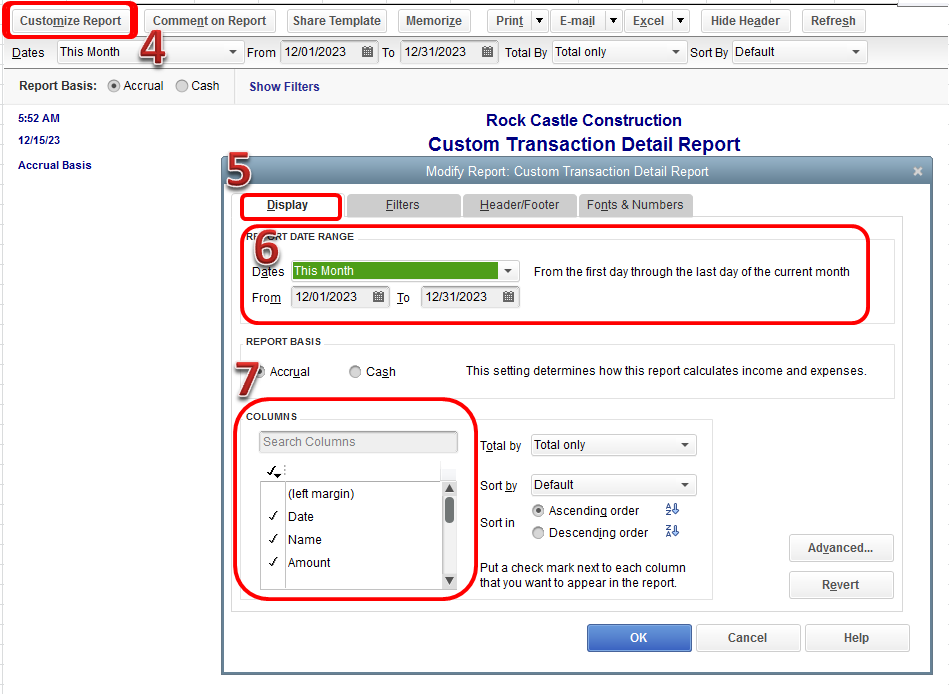Click the Customize Report button

click(70, 21)
